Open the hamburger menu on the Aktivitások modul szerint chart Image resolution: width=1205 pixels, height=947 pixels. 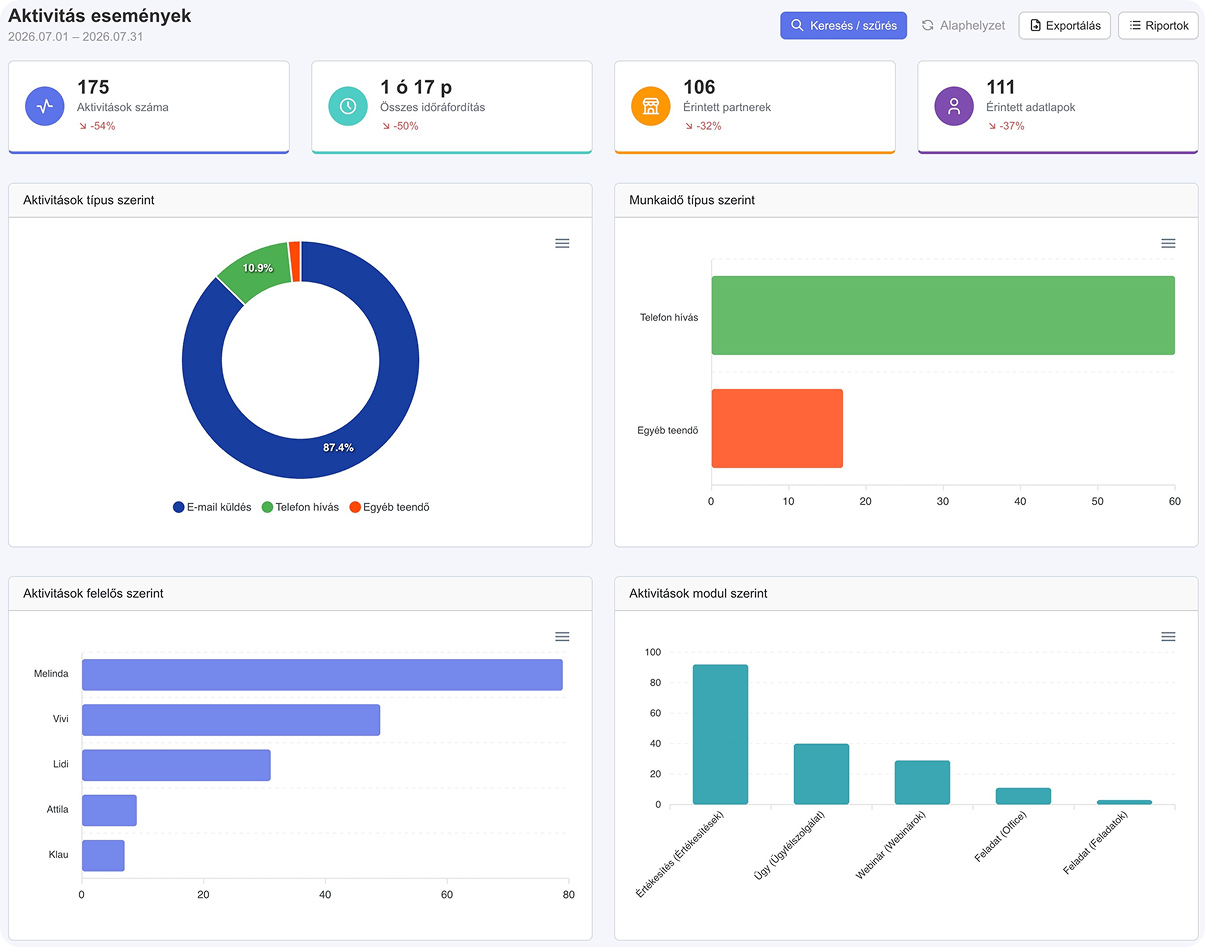1168,637
